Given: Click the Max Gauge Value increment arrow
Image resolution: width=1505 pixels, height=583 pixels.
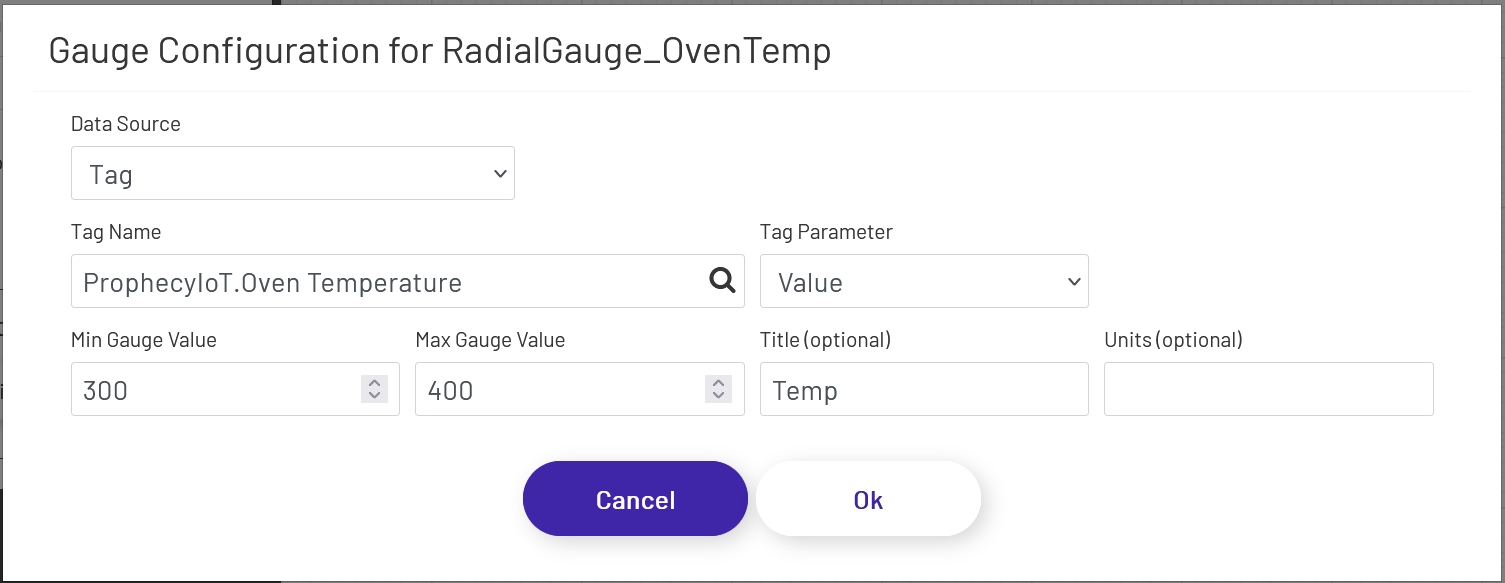Looking at the screenshot, I should (718, 384).
